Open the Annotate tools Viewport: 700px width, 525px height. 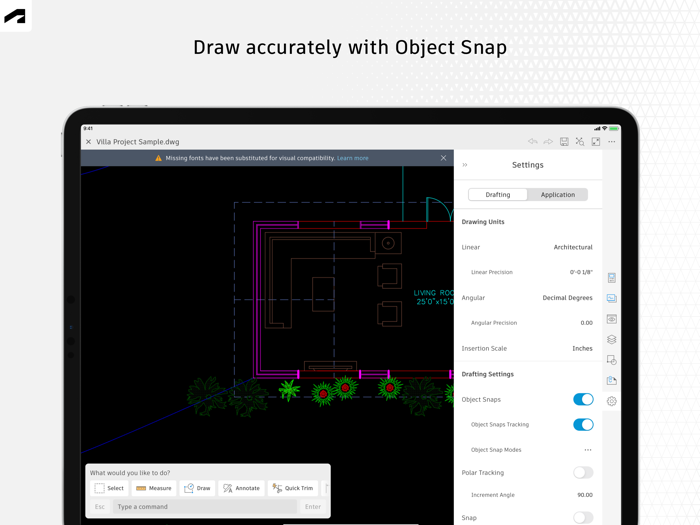click(242, 488)
